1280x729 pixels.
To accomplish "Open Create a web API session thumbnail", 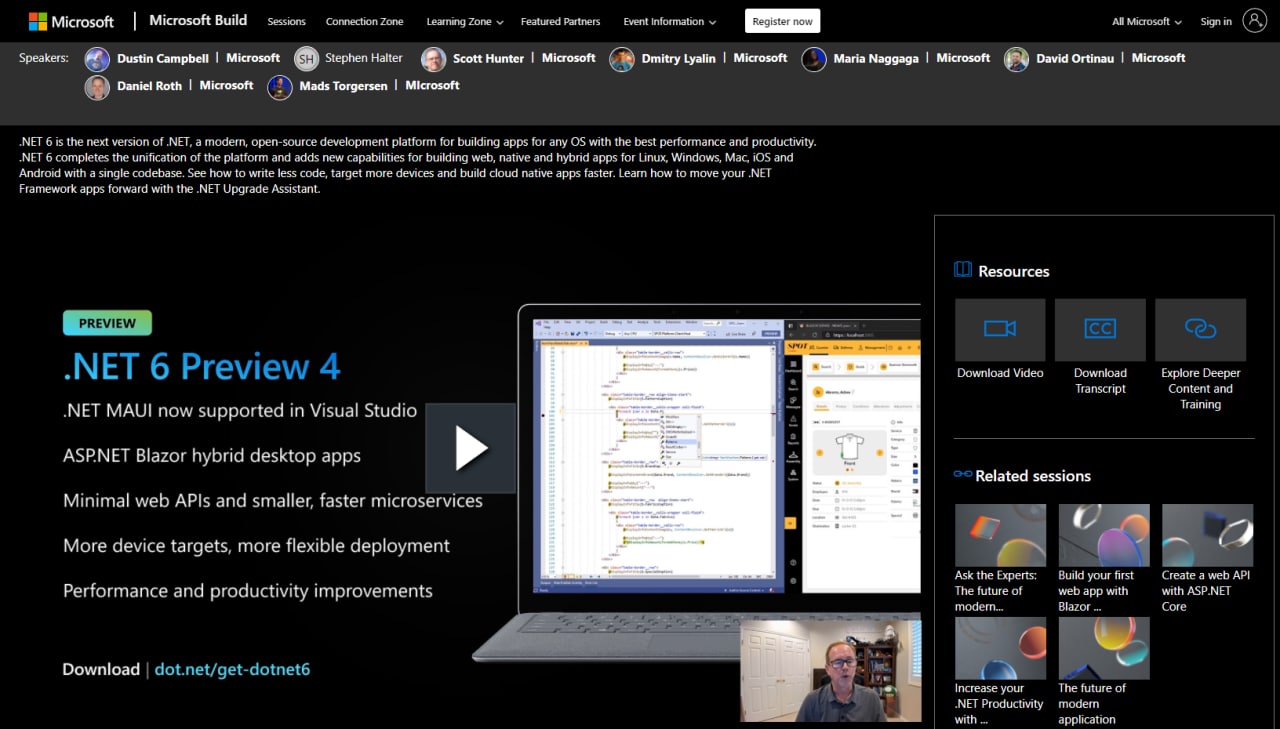I will click(1207, 535).
